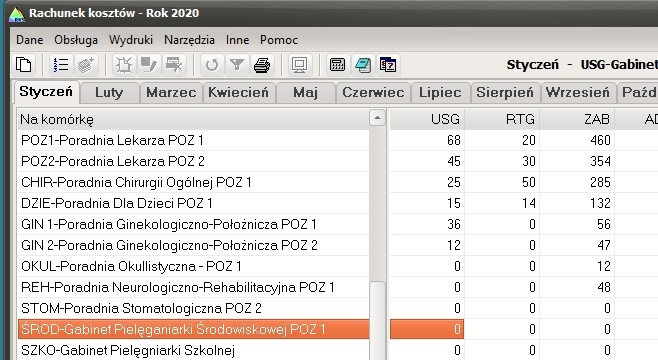Click ZAB value 48 in REH row

[x=604, y=287]
